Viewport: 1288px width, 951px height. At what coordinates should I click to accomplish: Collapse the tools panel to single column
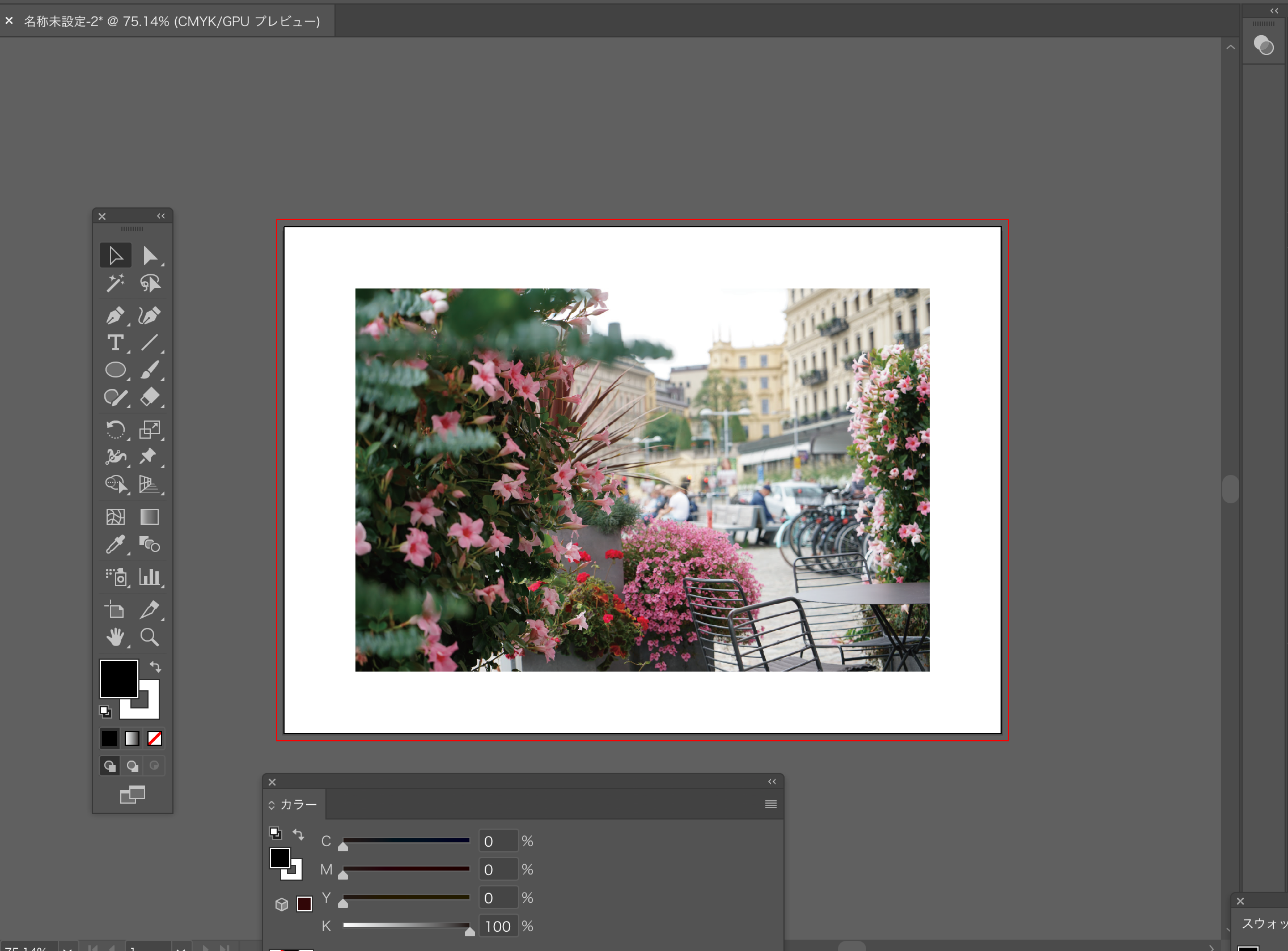[x=160, y=216]
